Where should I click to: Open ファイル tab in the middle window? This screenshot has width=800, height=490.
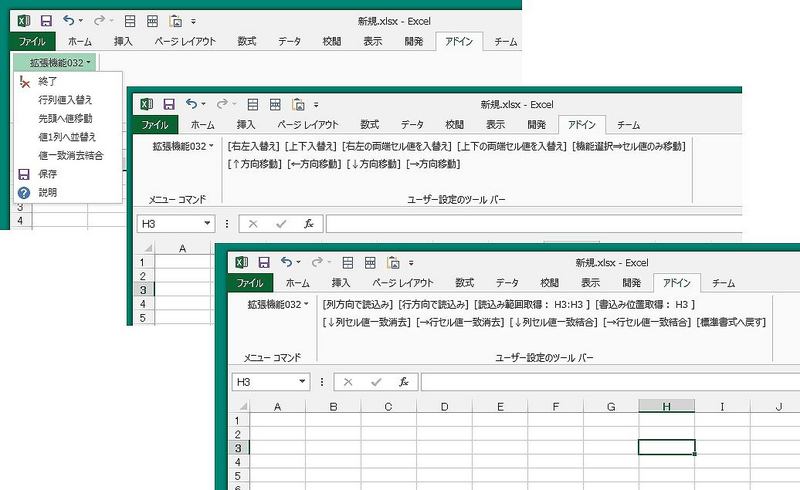(154, 125)
